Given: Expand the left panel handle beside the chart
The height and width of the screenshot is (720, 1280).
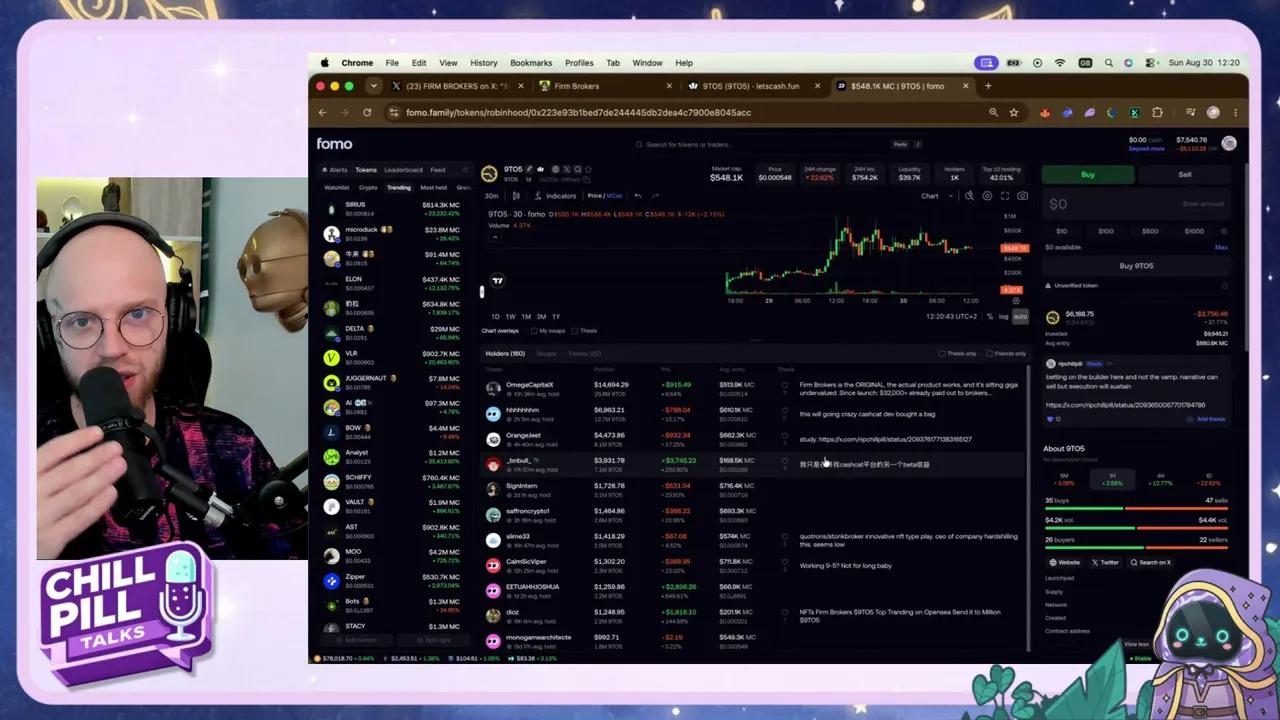Looking at the screenshot, I should coord(481,292).
